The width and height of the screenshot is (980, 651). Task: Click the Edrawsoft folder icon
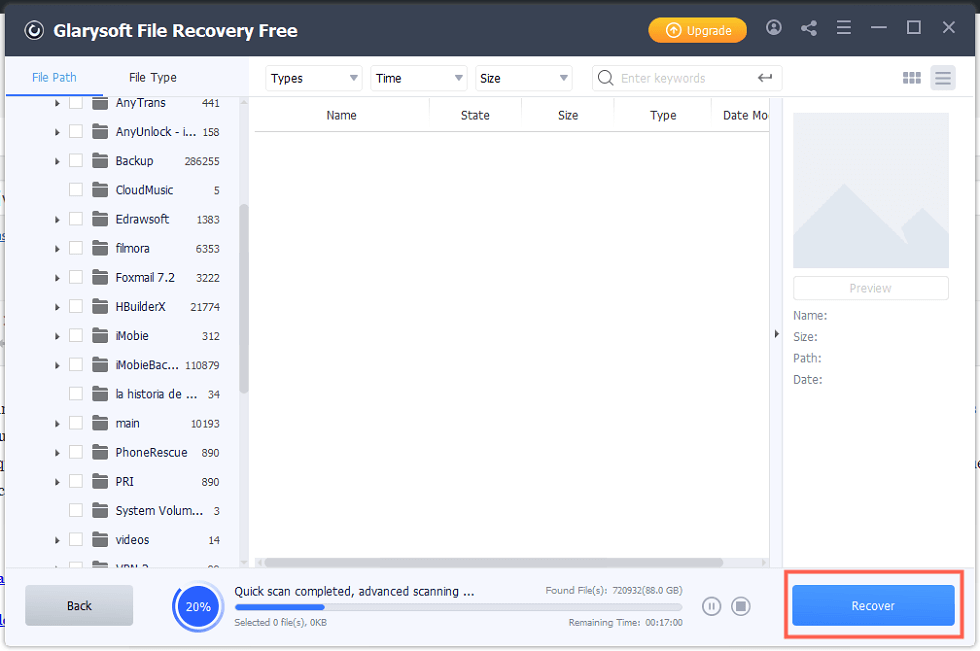[100, 219]
